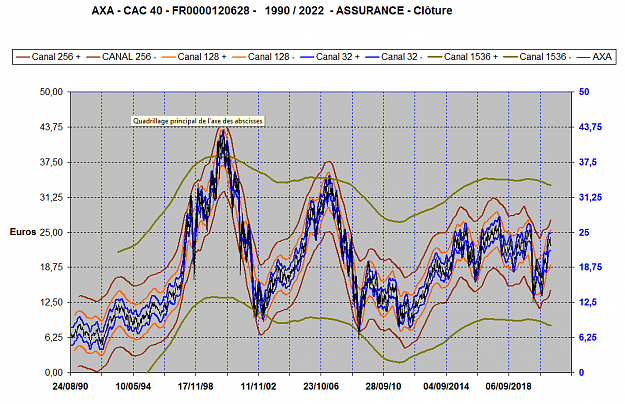
Task: Click the 25,00 left axis label
Action: point(51,232)
